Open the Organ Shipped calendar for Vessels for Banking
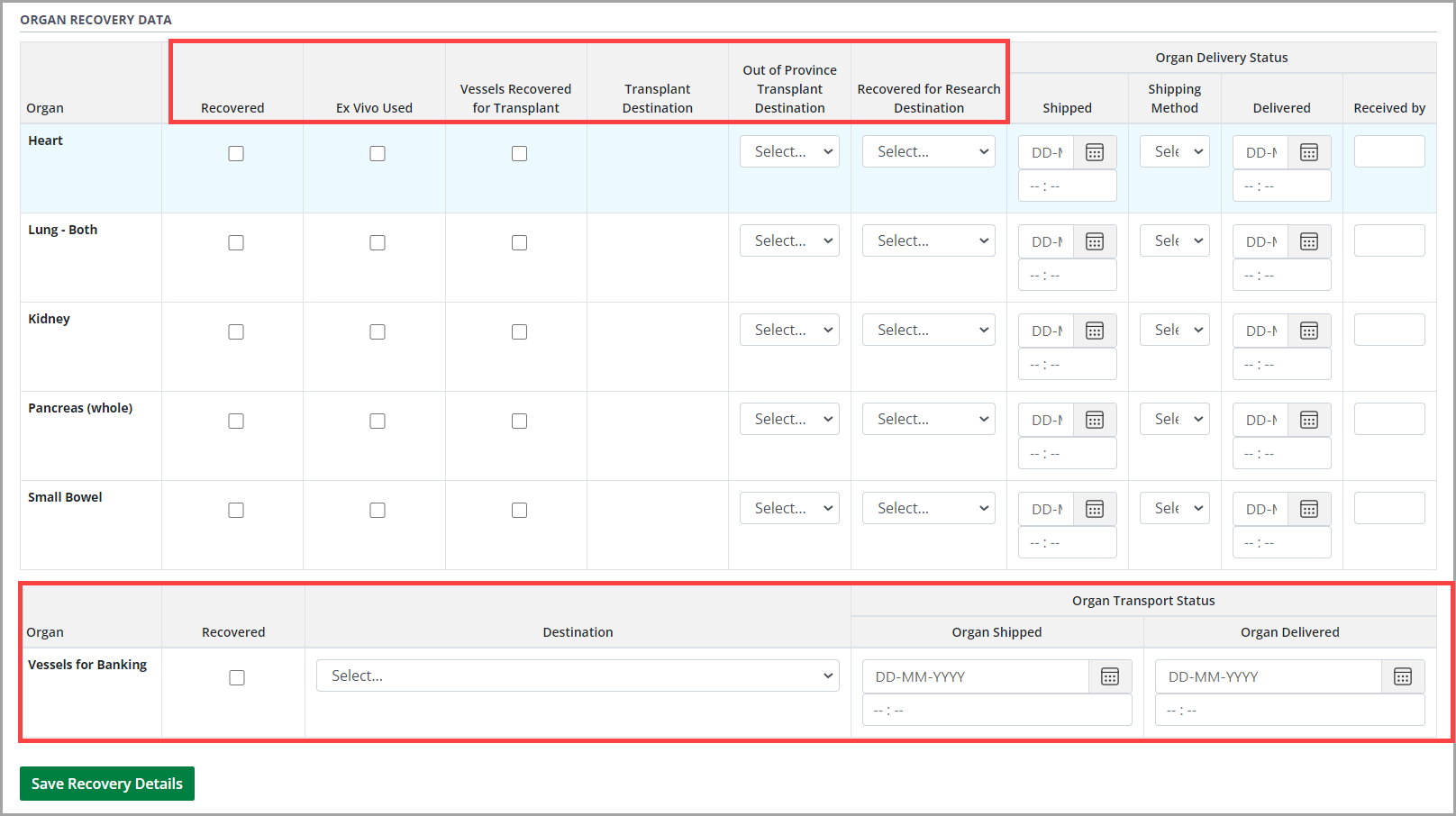1456x816 pixels. coord(1110,676)
